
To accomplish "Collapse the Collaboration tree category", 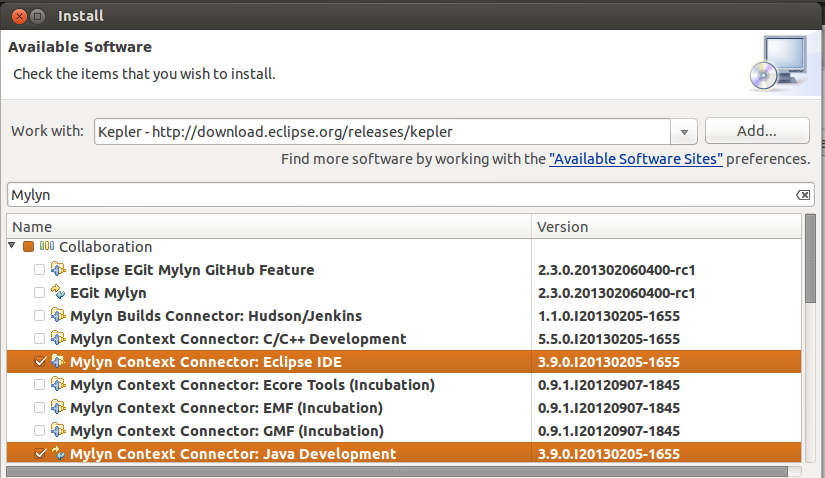I will (x=12, y=245).
